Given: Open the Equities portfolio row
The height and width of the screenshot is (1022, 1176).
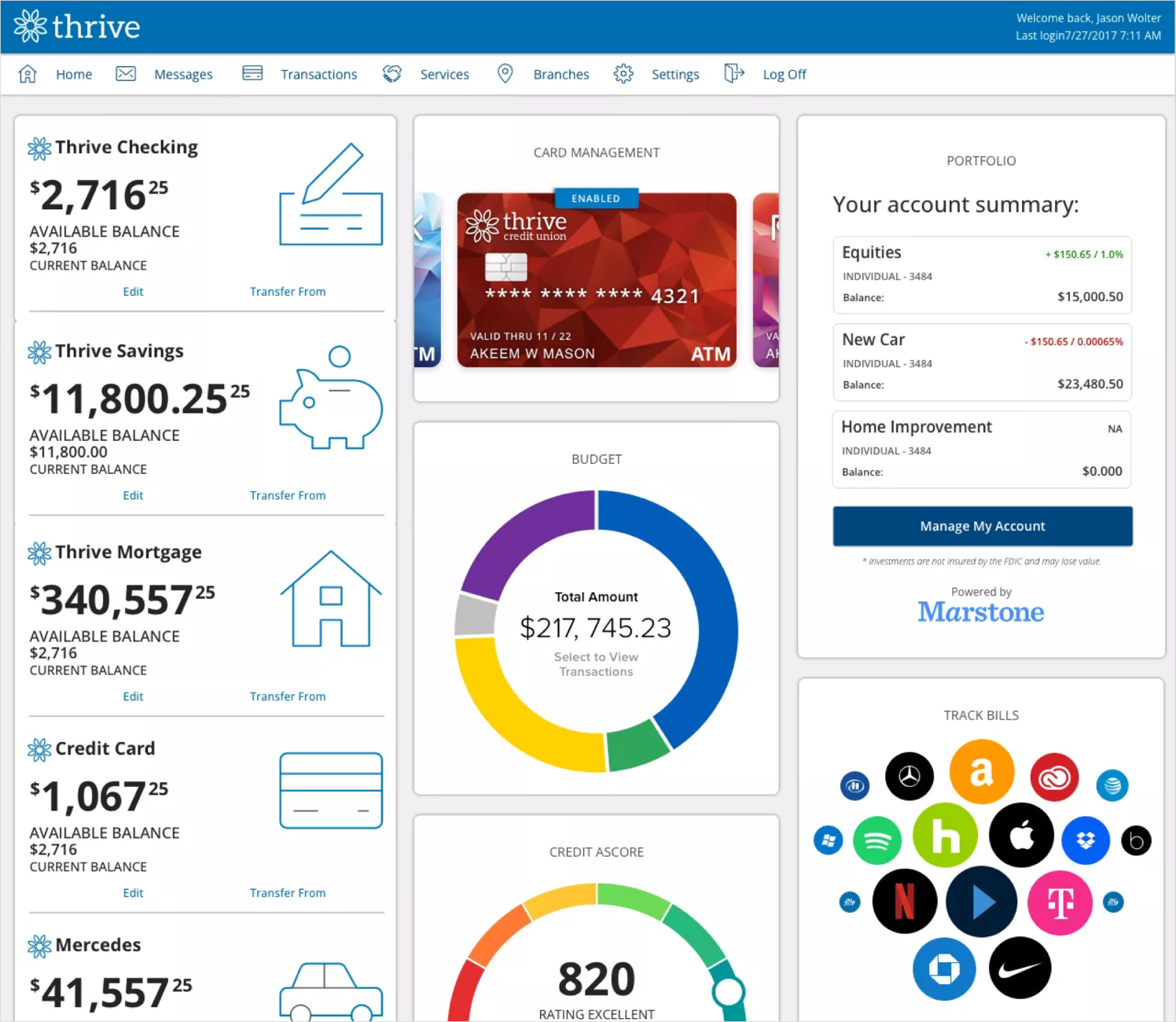Looking at the screenshot, I should pos(982,275).
